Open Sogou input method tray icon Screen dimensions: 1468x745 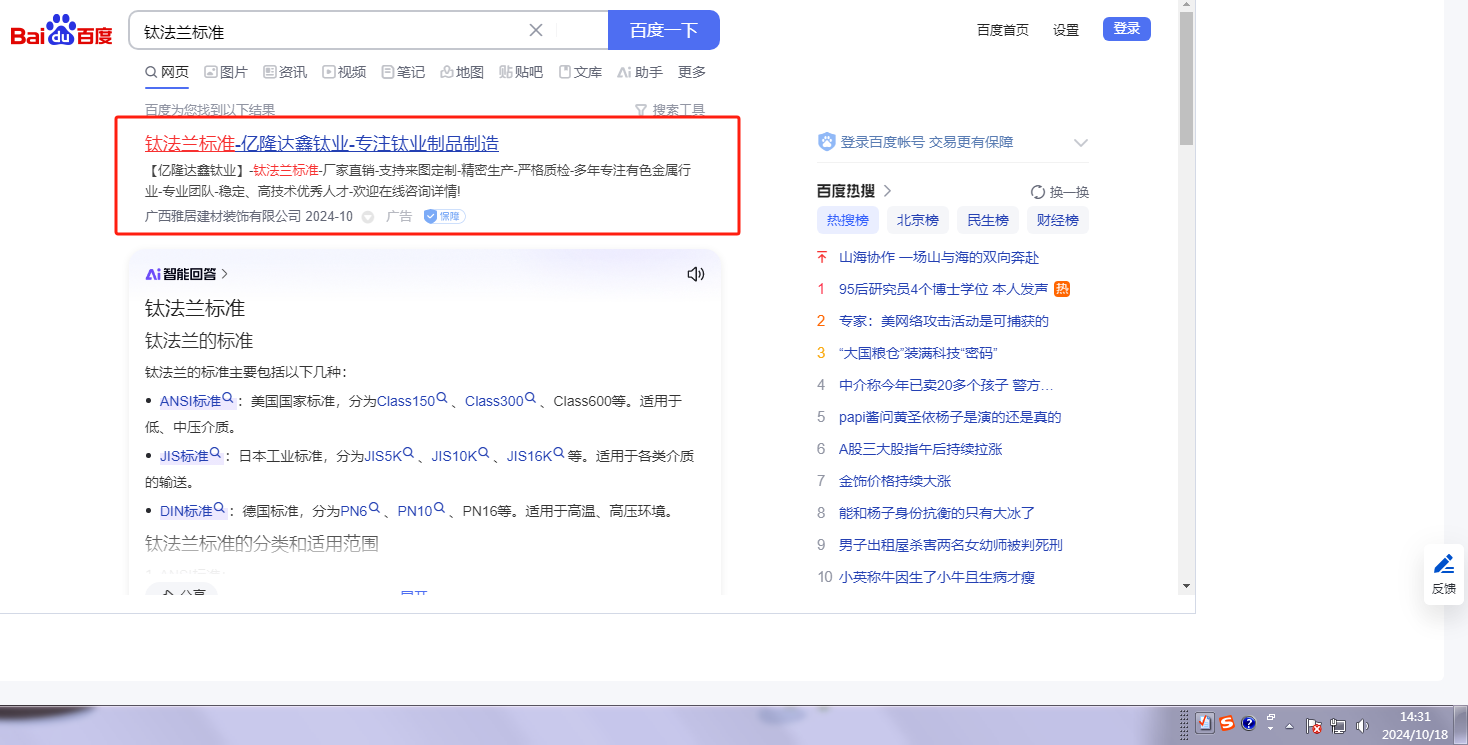click(1226, 724)
